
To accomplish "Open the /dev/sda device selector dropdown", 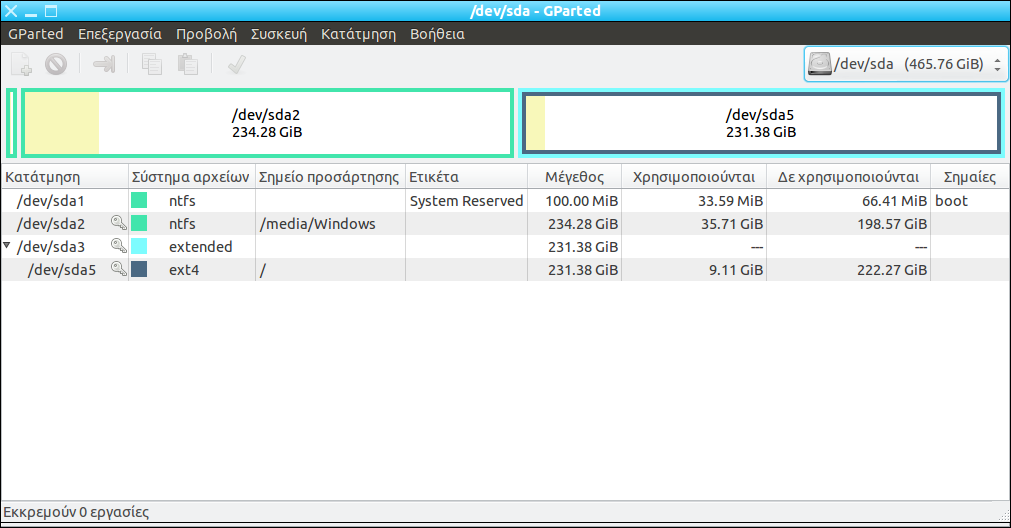I will 905,65.
